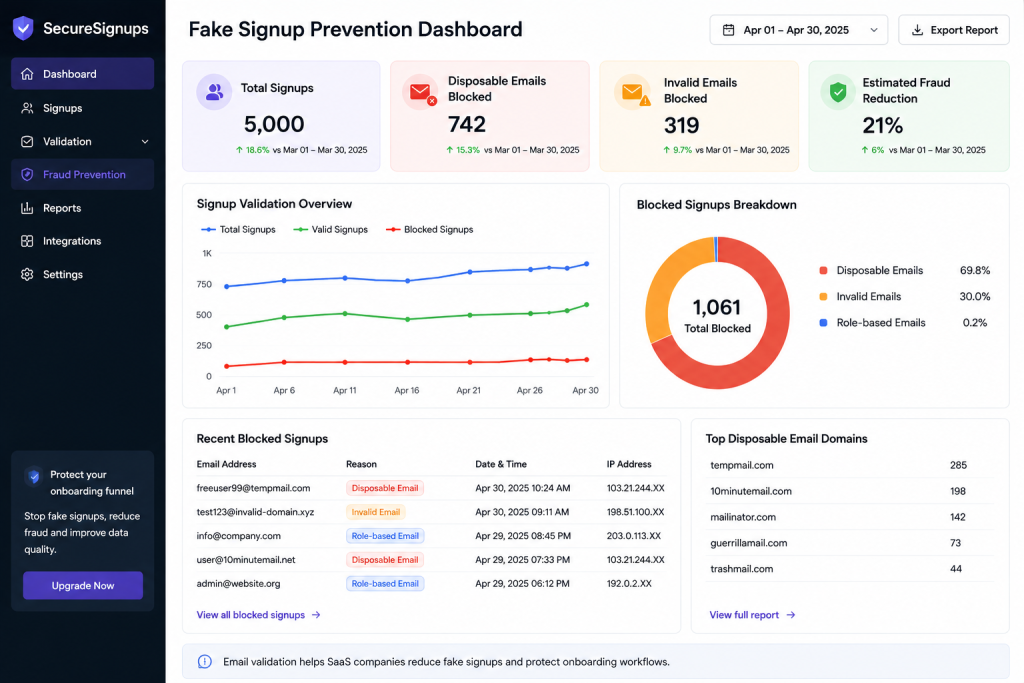Click the shield icon in upgrade promo card
This screenshot has width=1024, height=683.
[x=34, y=476]
